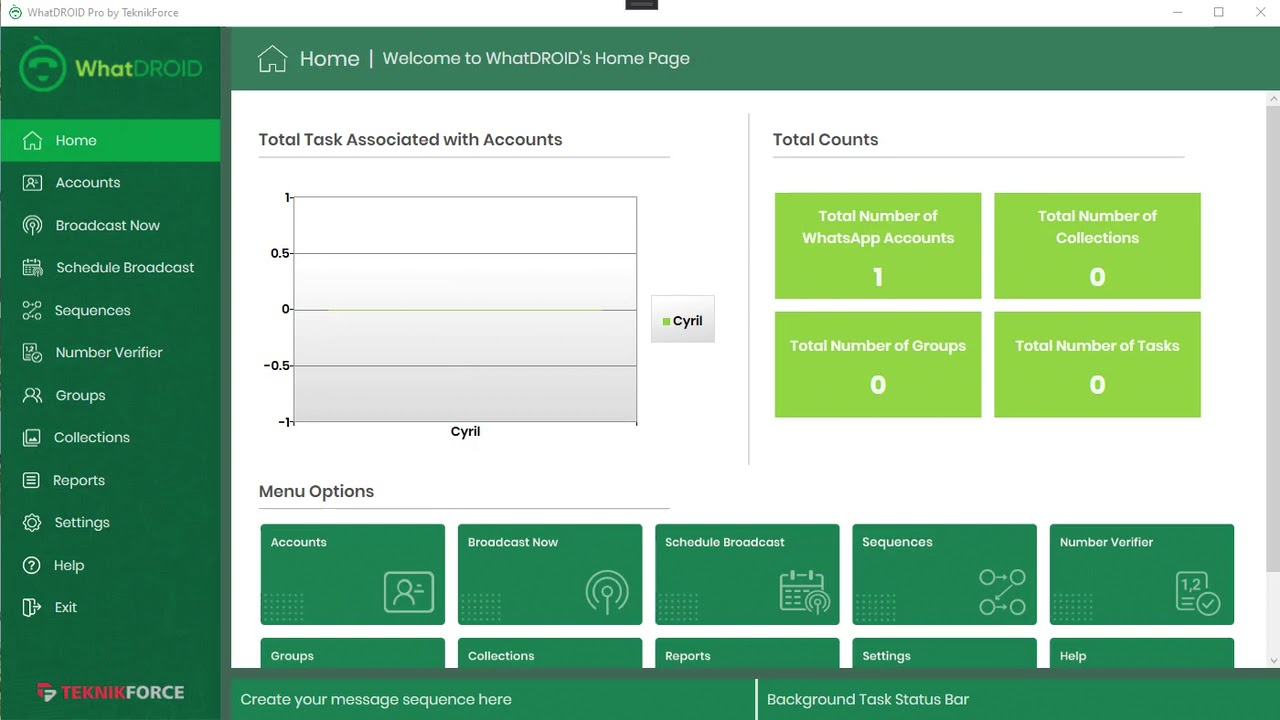The width and height of the screenshot is (1280, 720).
Task: Click the Help question-mark icon in sidebar
Action: pos(32,565)
